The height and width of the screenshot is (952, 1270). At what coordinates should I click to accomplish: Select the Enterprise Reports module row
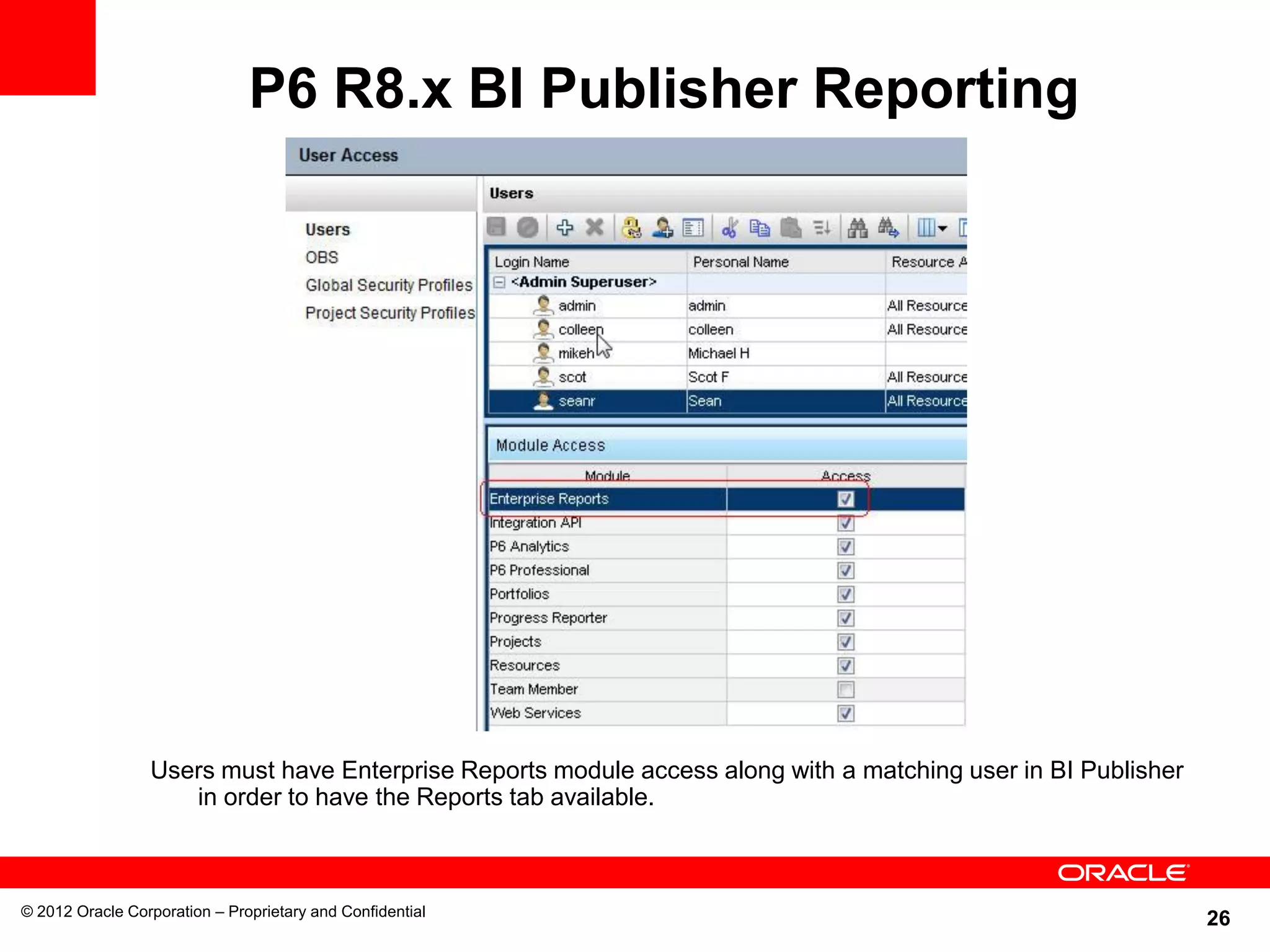pos(727,499)
